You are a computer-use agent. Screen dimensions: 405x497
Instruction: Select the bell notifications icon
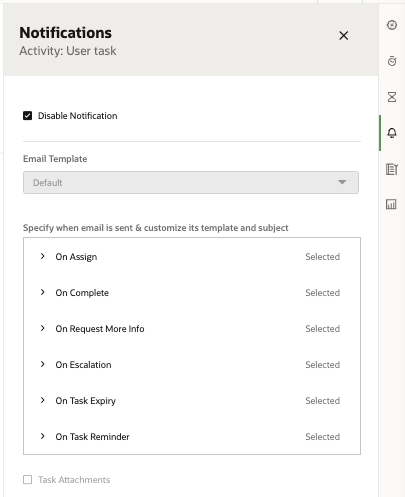[x=392, y=133]
